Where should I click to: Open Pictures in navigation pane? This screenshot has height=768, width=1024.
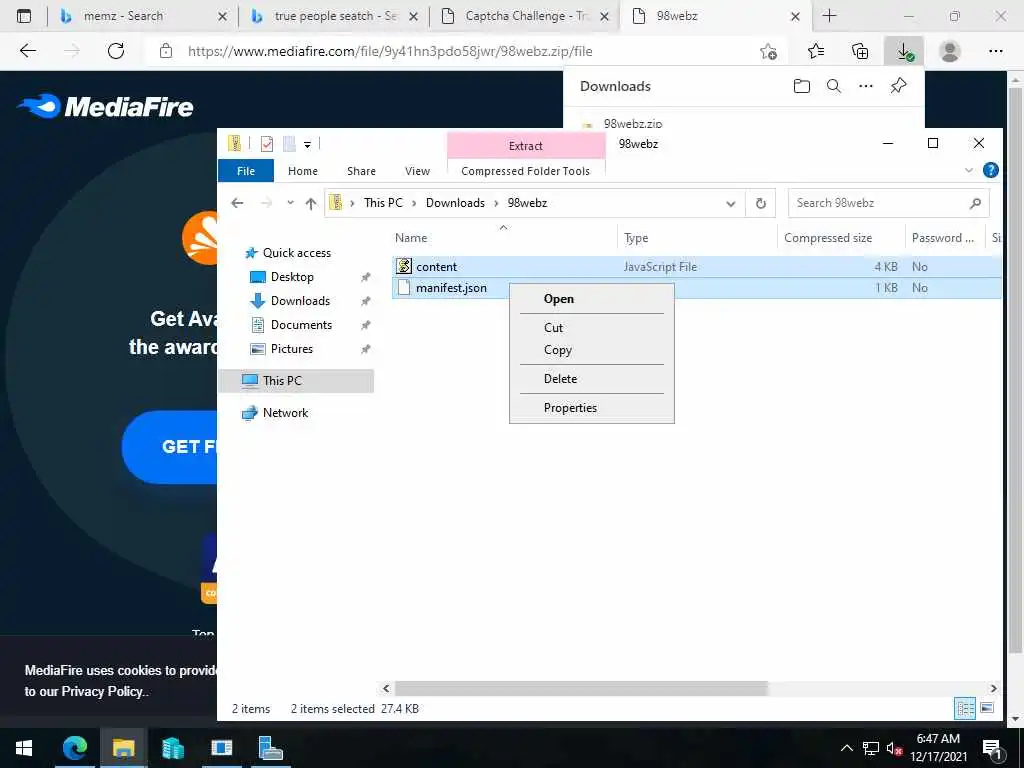[x=291, y=349]
